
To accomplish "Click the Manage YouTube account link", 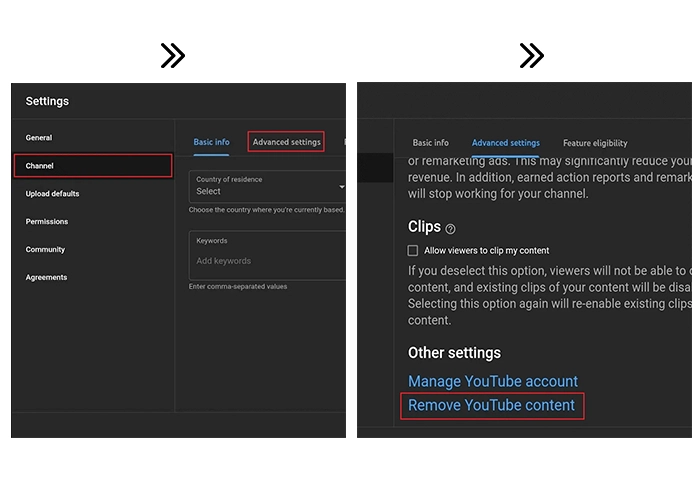I will [x=493, y=381].
